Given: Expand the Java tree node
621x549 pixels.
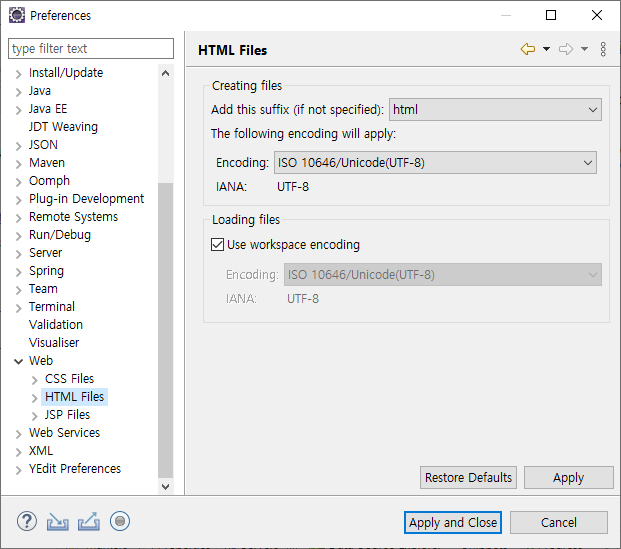Looking at the screenshot, I should (x=18, y=92).
